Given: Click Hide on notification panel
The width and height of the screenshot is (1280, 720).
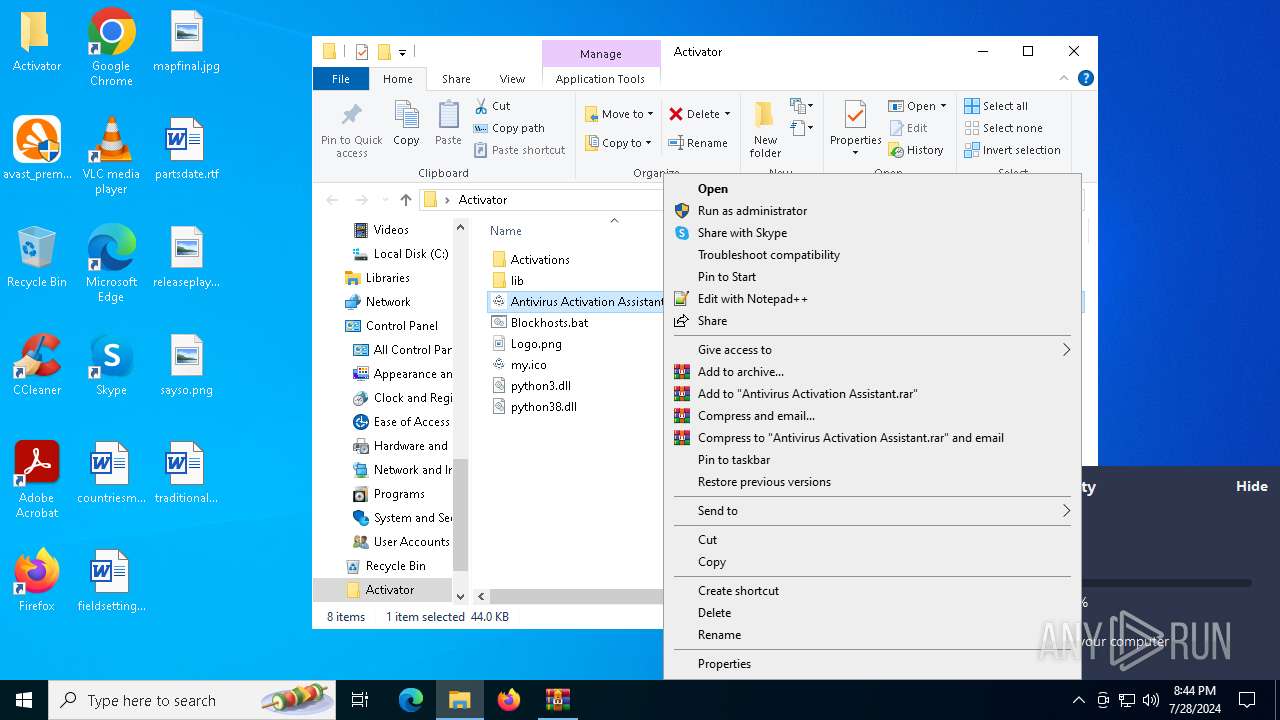Looking at the screenshot, I should [x=1251, y=486].
